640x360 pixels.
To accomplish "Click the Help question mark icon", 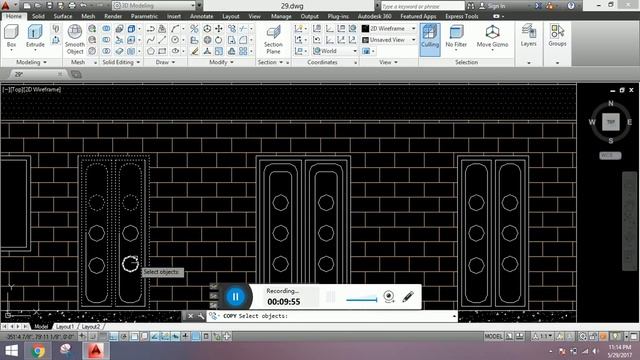I will click(x=571, y=6).
